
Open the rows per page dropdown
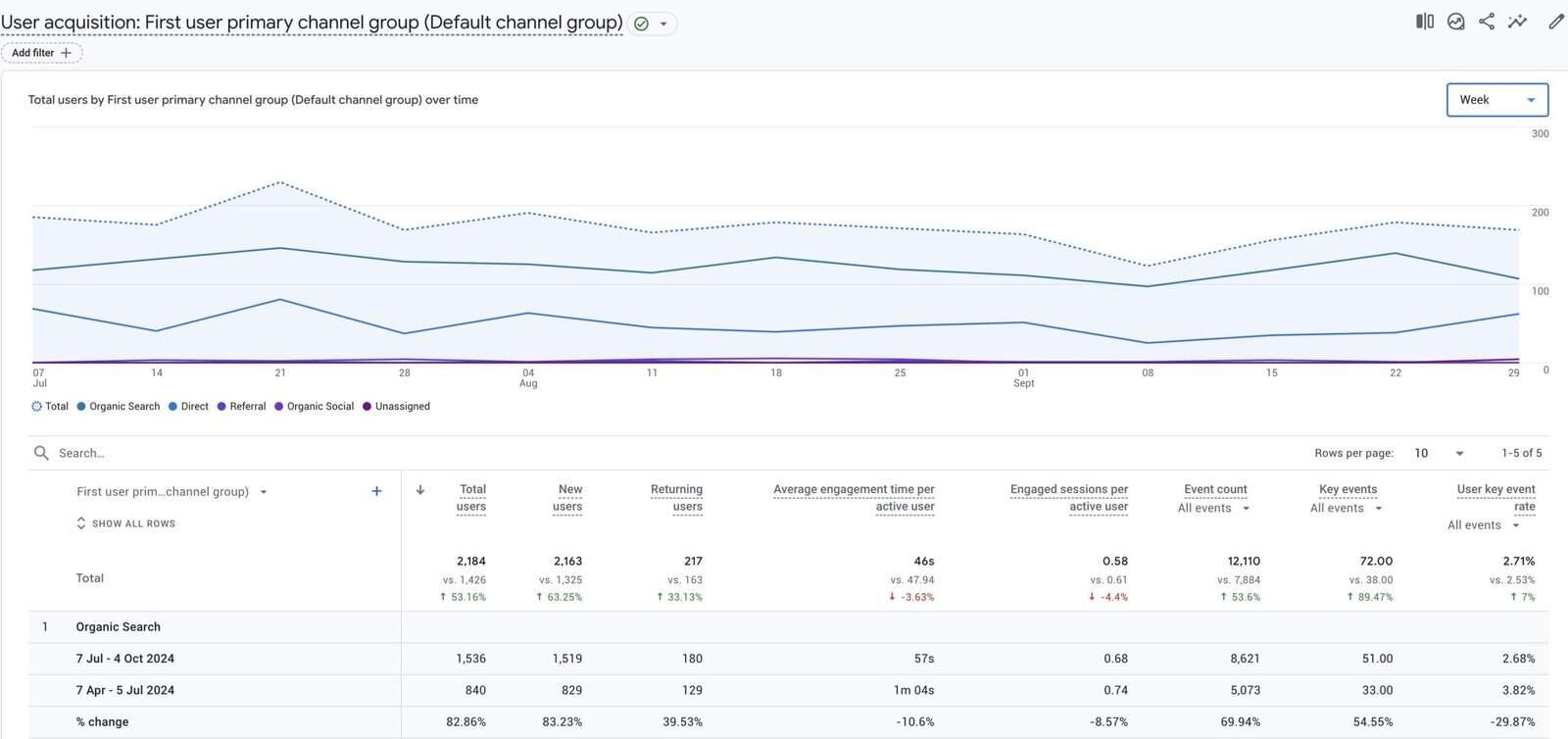tap(1439, 453)
